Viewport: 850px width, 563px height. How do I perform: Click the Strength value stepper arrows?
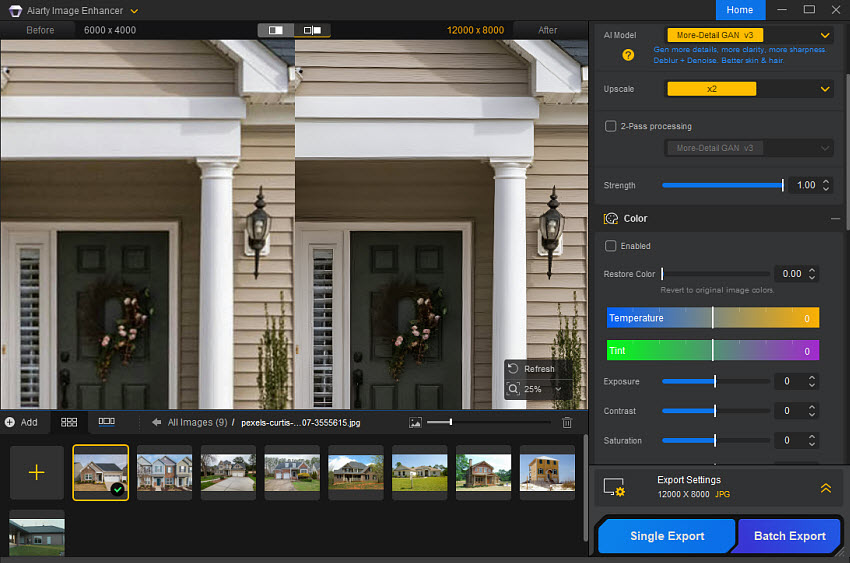point(826,185)
